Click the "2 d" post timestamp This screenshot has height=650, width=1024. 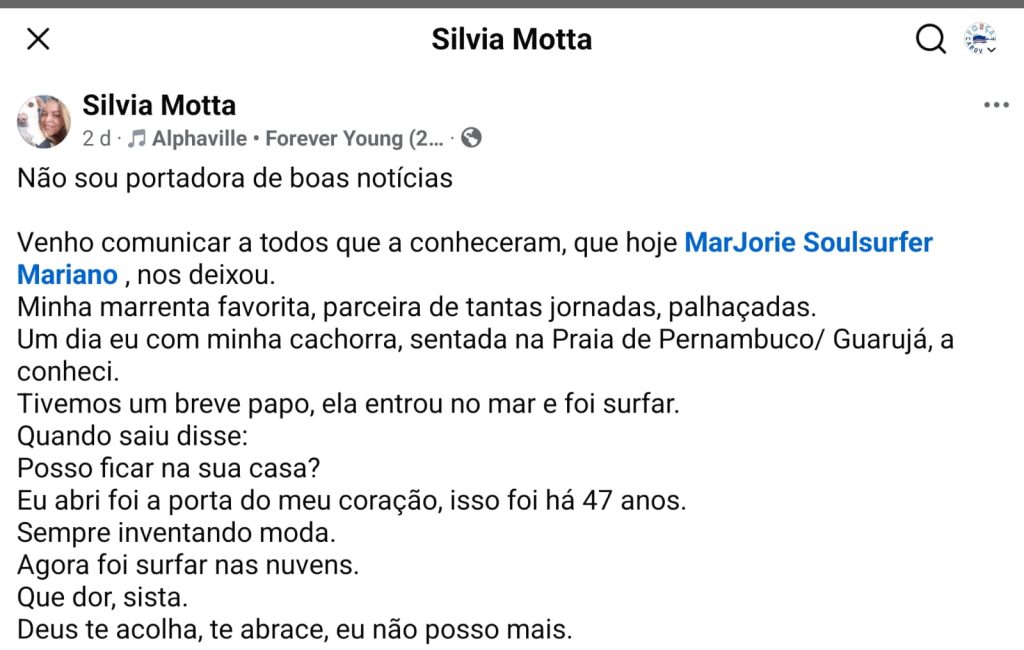[96, 138]
